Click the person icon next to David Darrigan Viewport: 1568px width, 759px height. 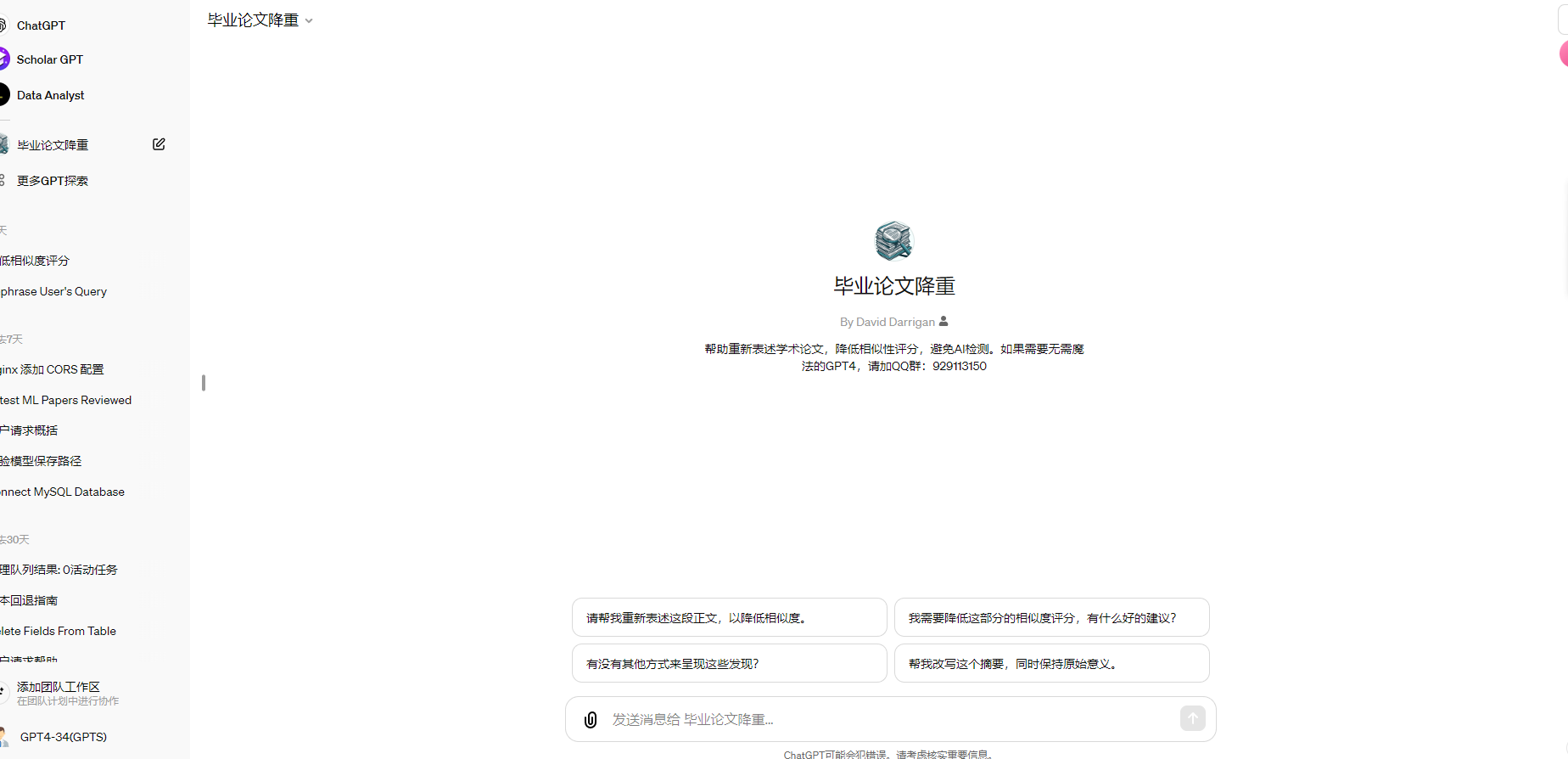944,321
